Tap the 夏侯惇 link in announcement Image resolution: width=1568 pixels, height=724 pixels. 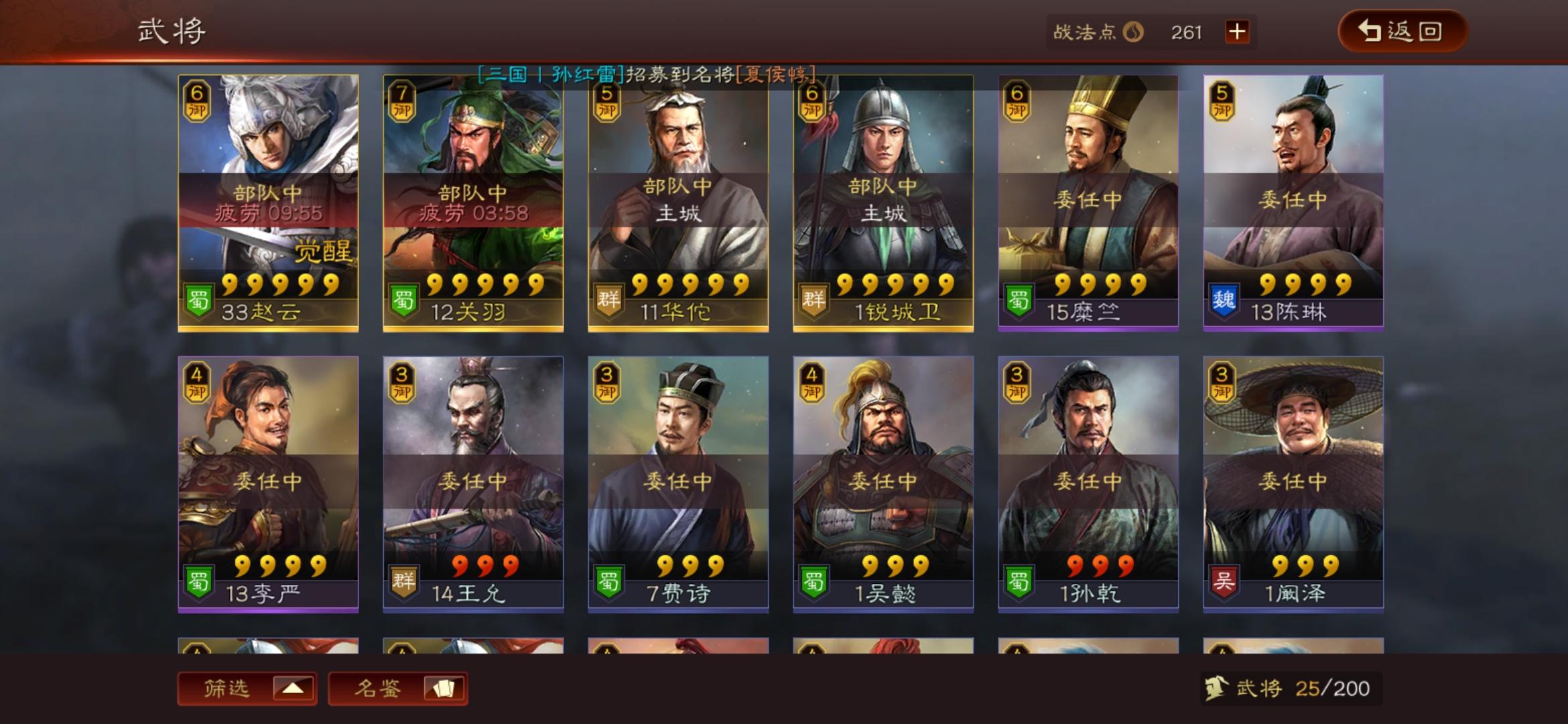[776, 74]
